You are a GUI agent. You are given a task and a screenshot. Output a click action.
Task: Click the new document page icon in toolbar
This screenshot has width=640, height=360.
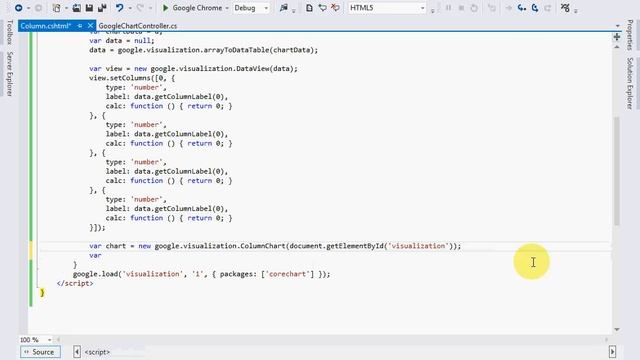click(x=309, y=8)
